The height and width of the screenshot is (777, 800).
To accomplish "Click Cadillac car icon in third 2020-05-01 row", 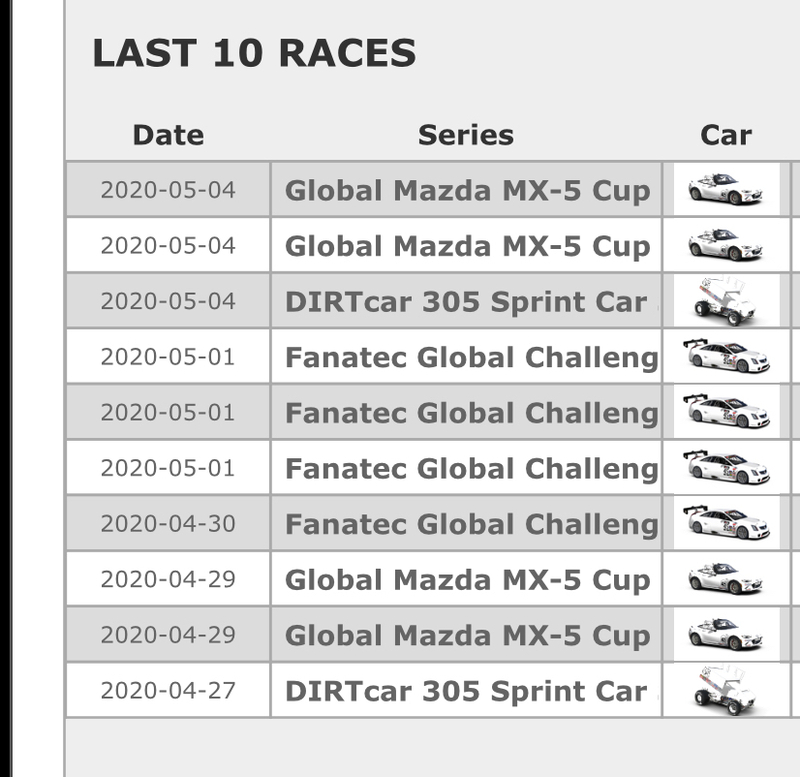I will [727, 467].
